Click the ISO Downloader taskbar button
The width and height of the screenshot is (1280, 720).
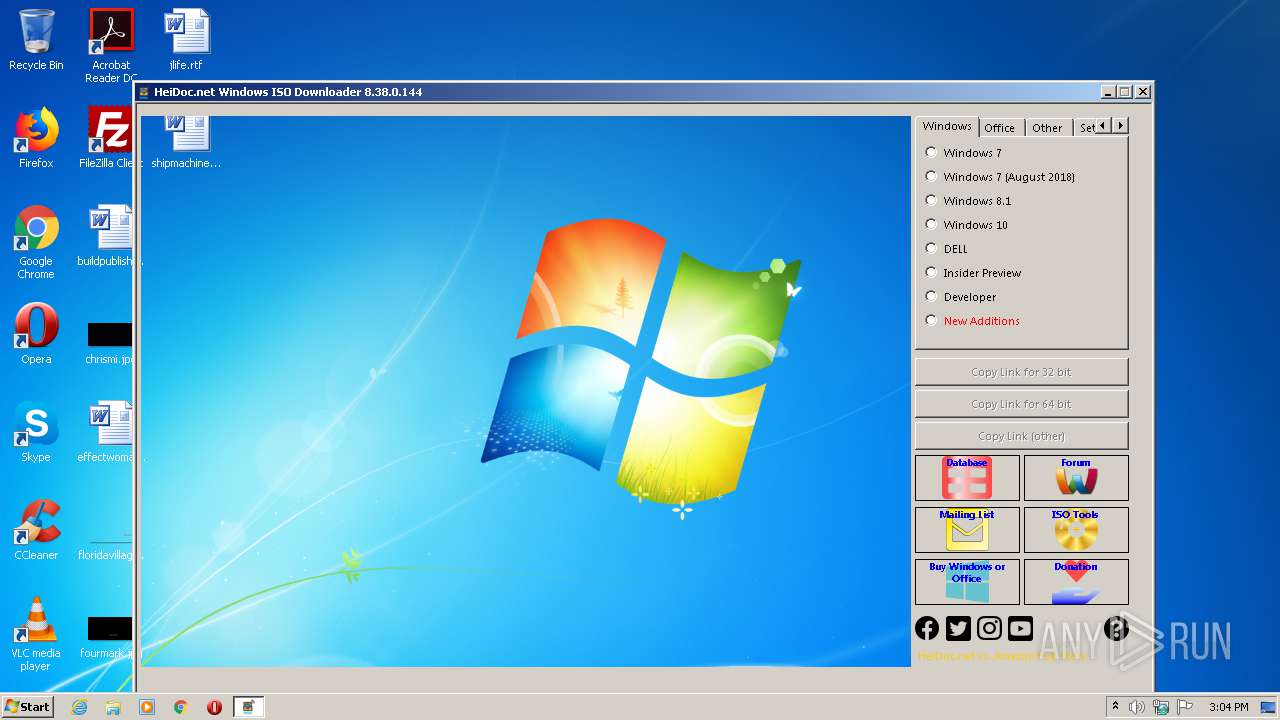point(248,707)
